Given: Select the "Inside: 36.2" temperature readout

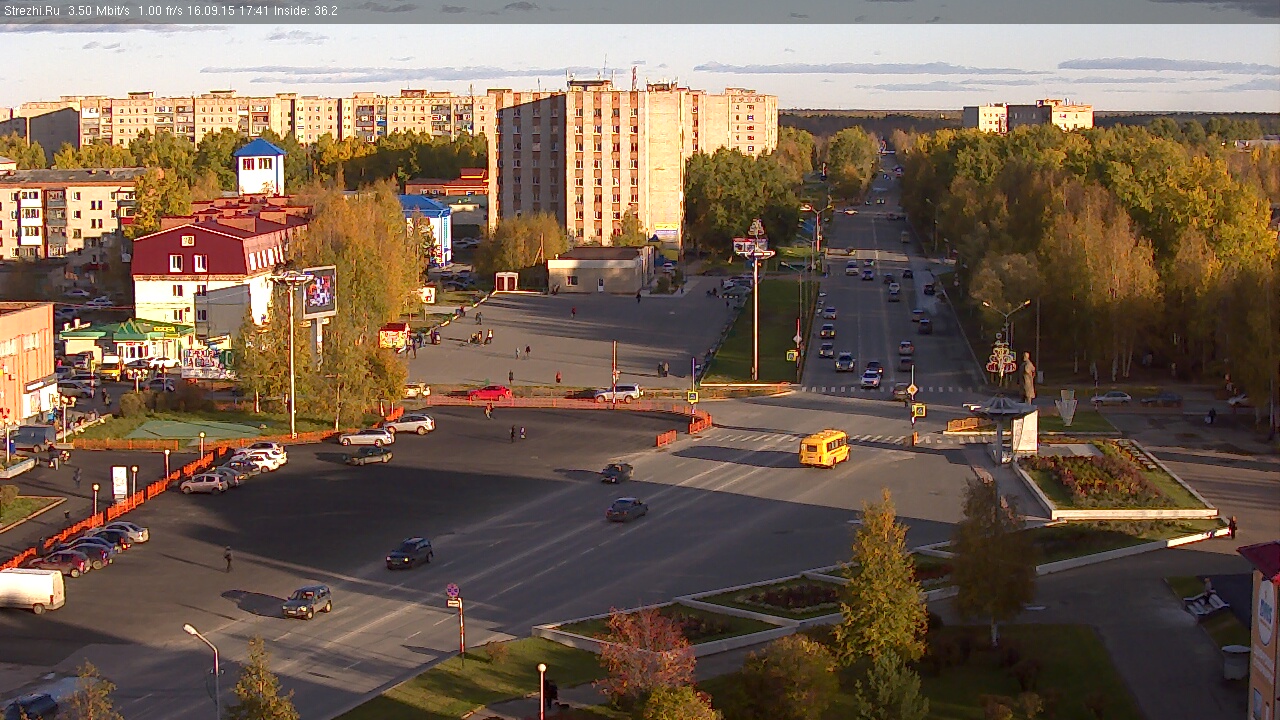Looking at the screenshot, I should 306,11.
